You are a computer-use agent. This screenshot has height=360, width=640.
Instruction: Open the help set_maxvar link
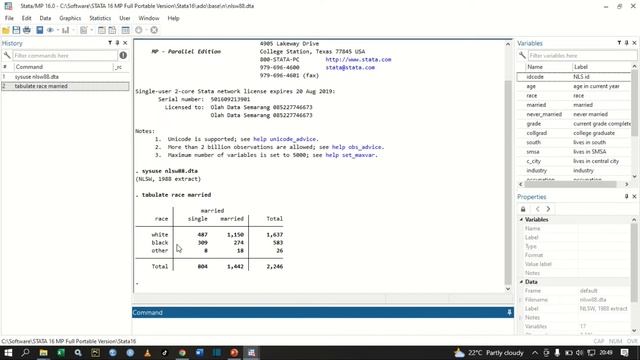tap(351, 155)
